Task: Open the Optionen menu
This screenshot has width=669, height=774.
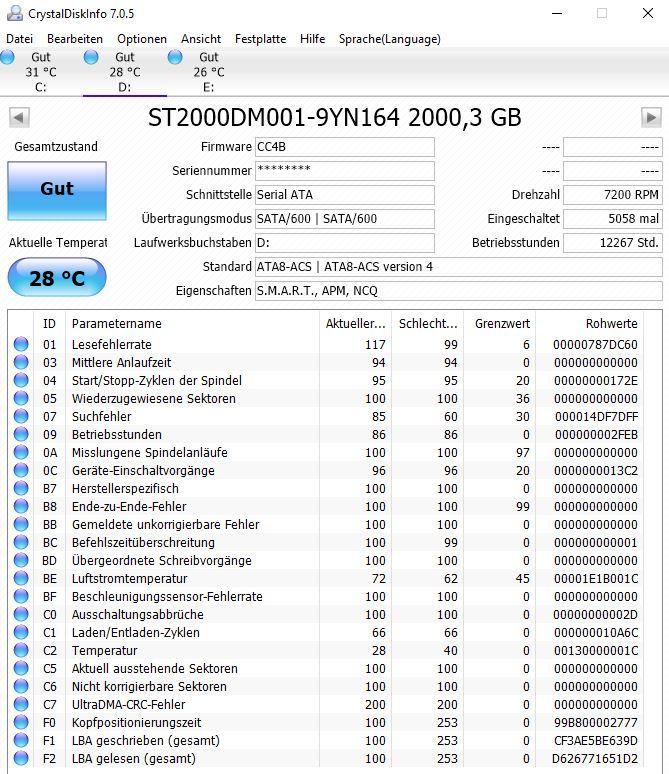Action: [142, 39]
